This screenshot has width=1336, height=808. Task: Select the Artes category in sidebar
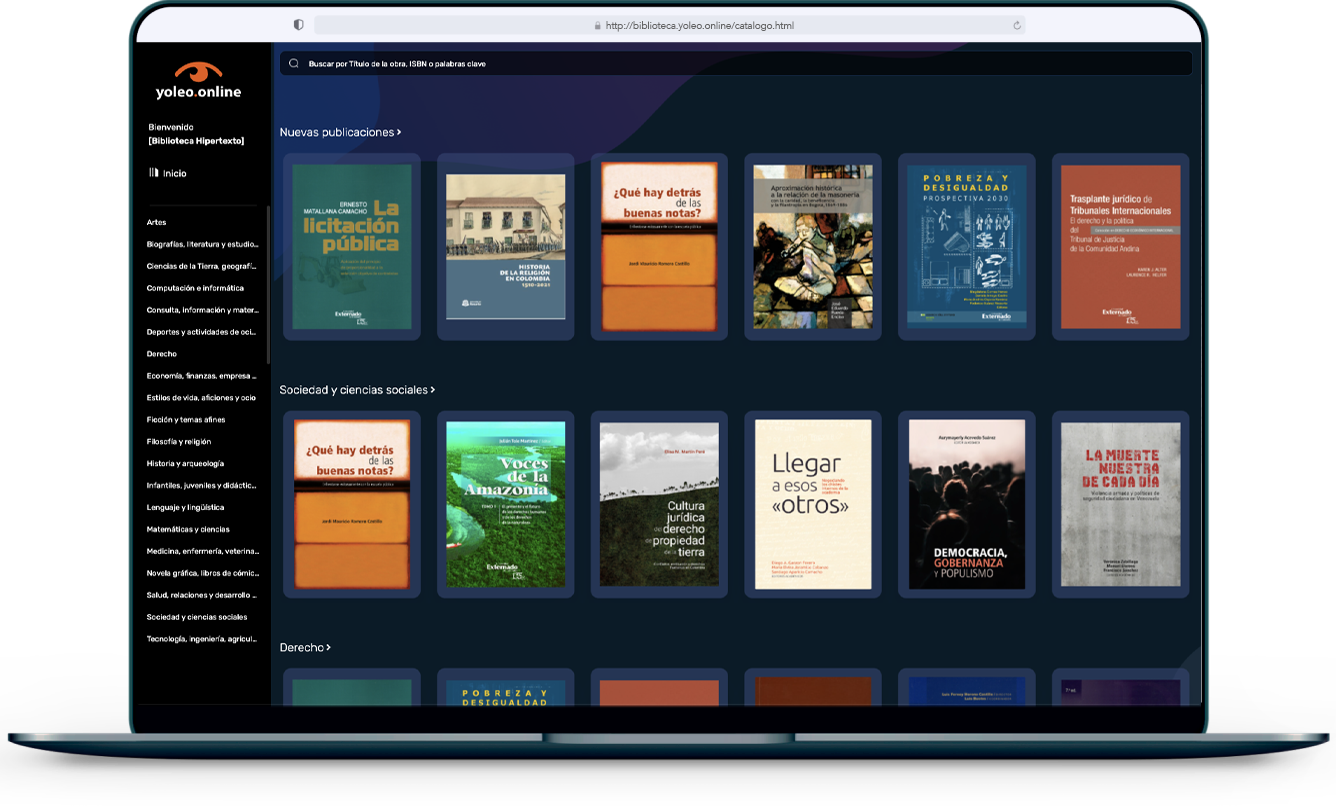click(x=157, y=222)
